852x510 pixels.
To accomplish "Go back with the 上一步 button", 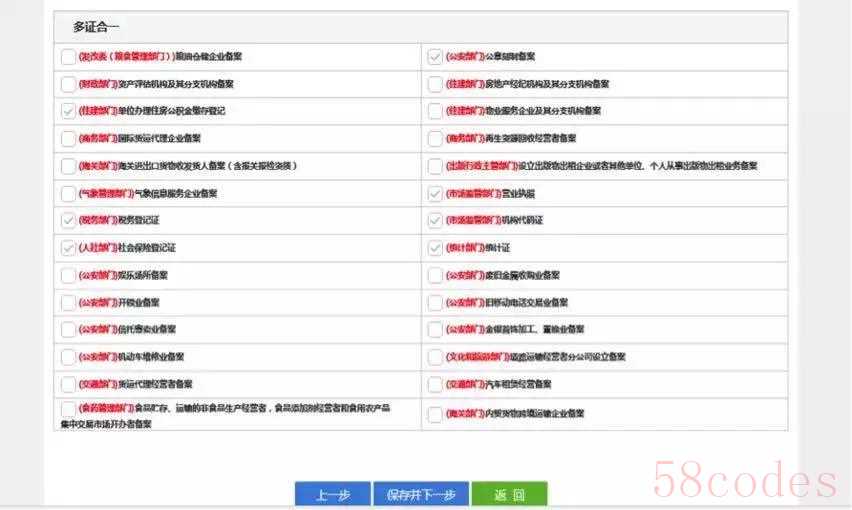I will (x=333, y=494).
